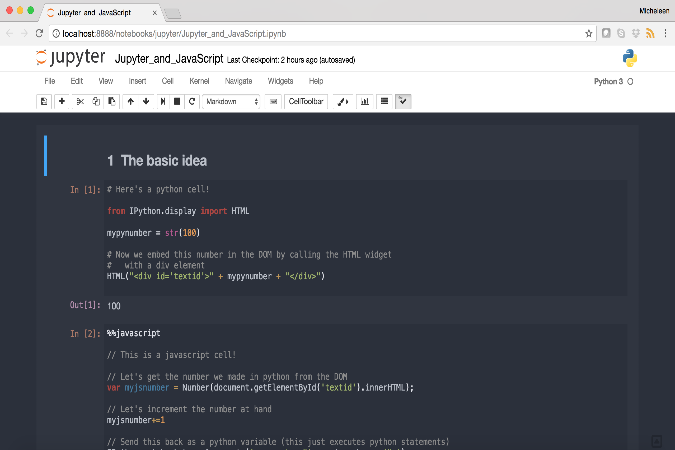Run the current cell
675x450 pixels.
click(162, 101)
